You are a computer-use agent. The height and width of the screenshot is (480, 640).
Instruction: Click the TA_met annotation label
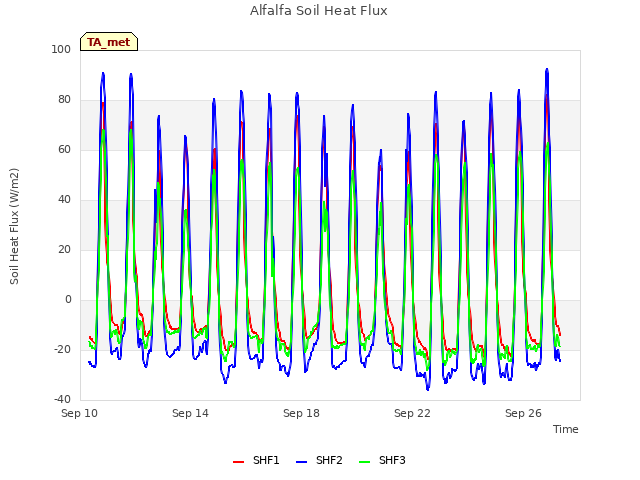pos(109,42)
